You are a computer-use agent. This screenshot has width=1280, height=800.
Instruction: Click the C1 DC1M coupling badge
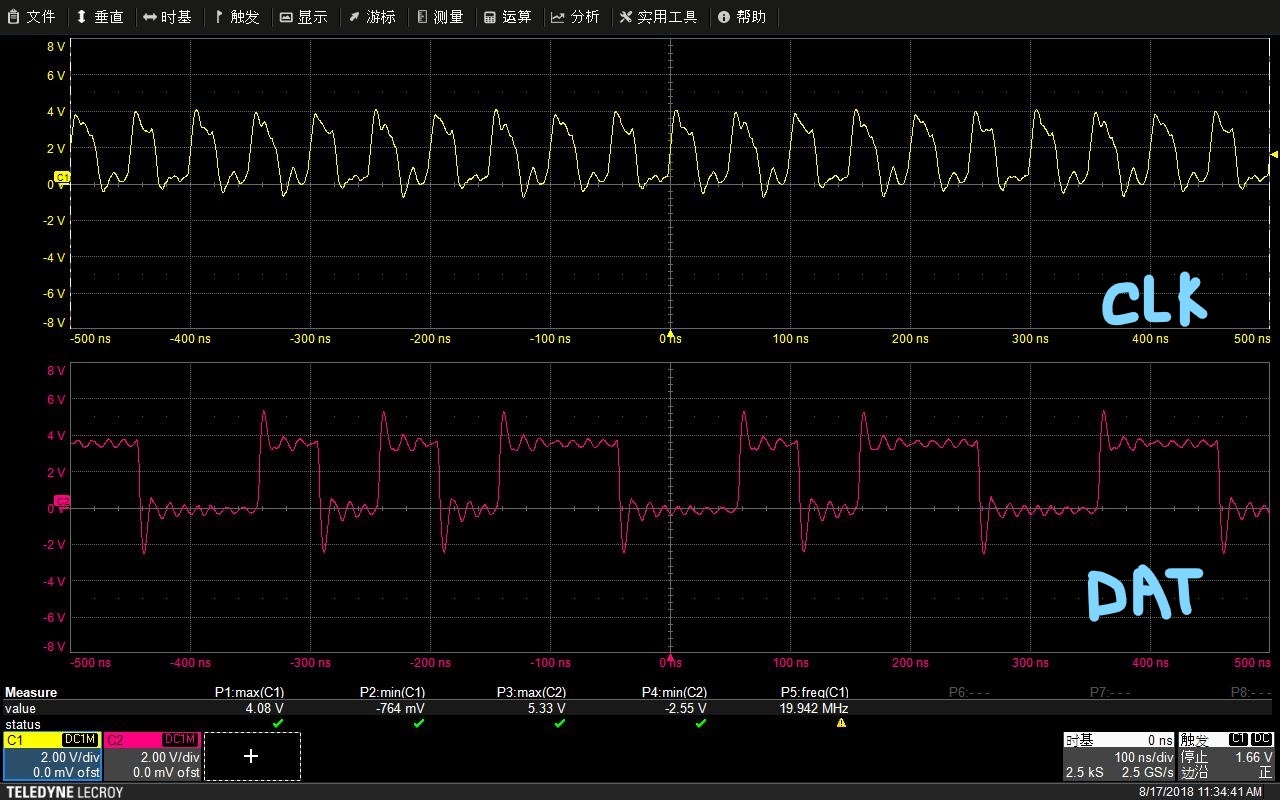[x=80, y=739]
